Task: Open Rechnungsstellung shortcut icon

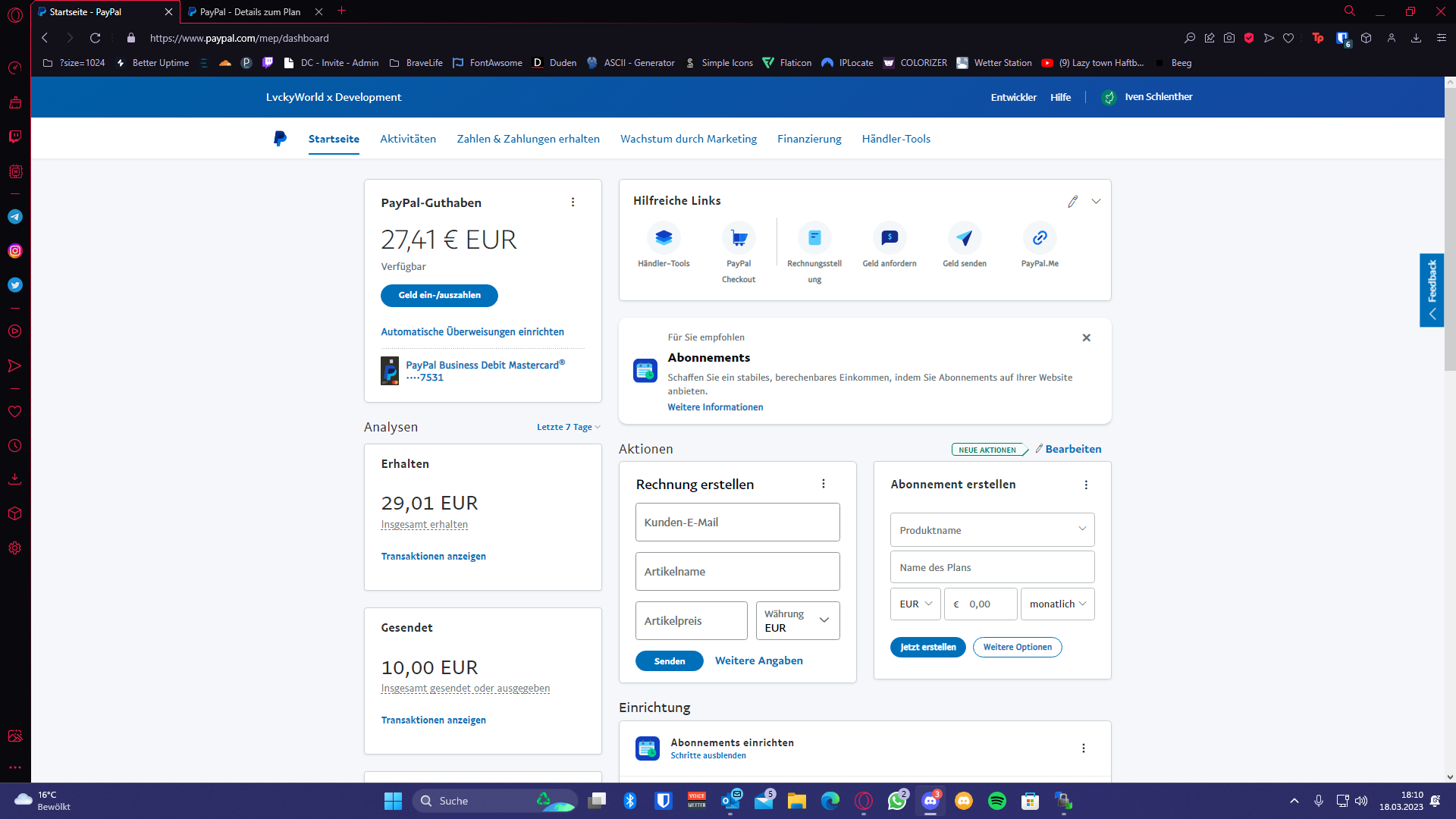Action: point(814,238)
